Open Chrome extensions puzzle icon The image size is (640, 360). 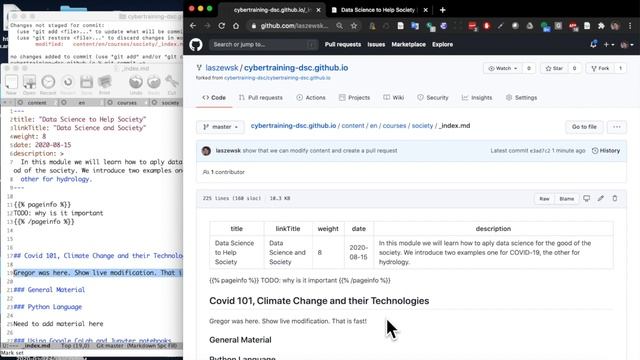point(601,26)
